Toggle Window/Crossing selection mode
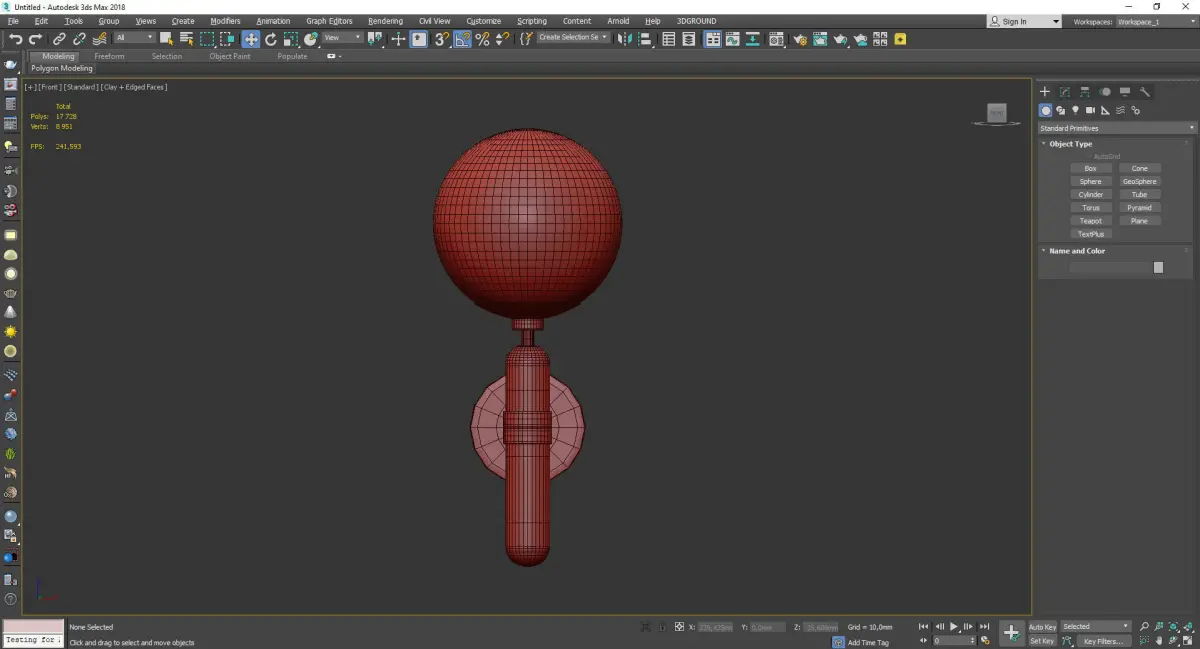Screen dimensions: 1200x649 [x=227, y=39]
